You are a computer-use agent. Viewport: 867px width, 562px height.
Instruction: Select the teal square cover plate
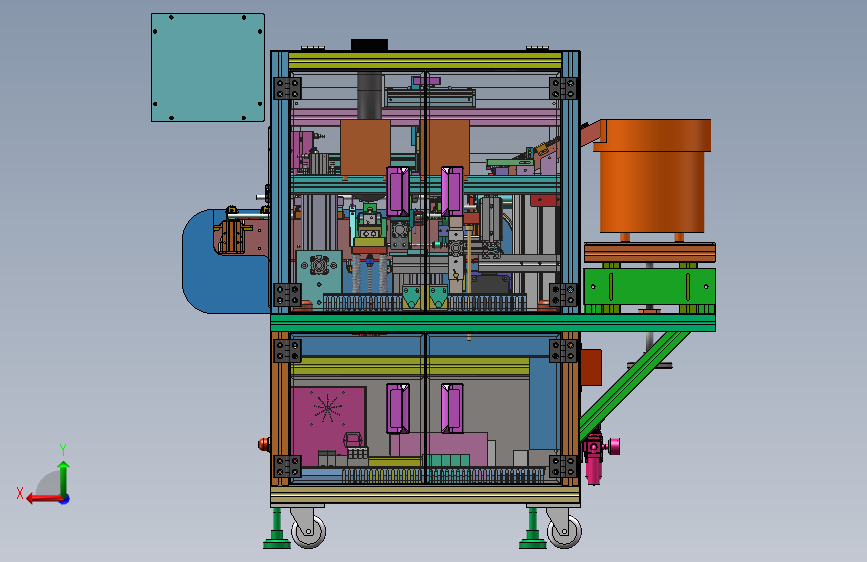coord(208,67)
